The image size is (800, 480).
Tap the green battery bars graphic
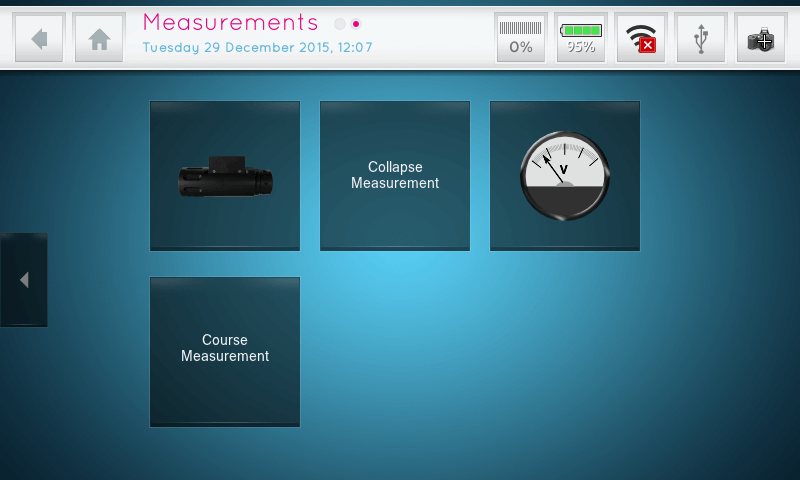tap(581, 30)
